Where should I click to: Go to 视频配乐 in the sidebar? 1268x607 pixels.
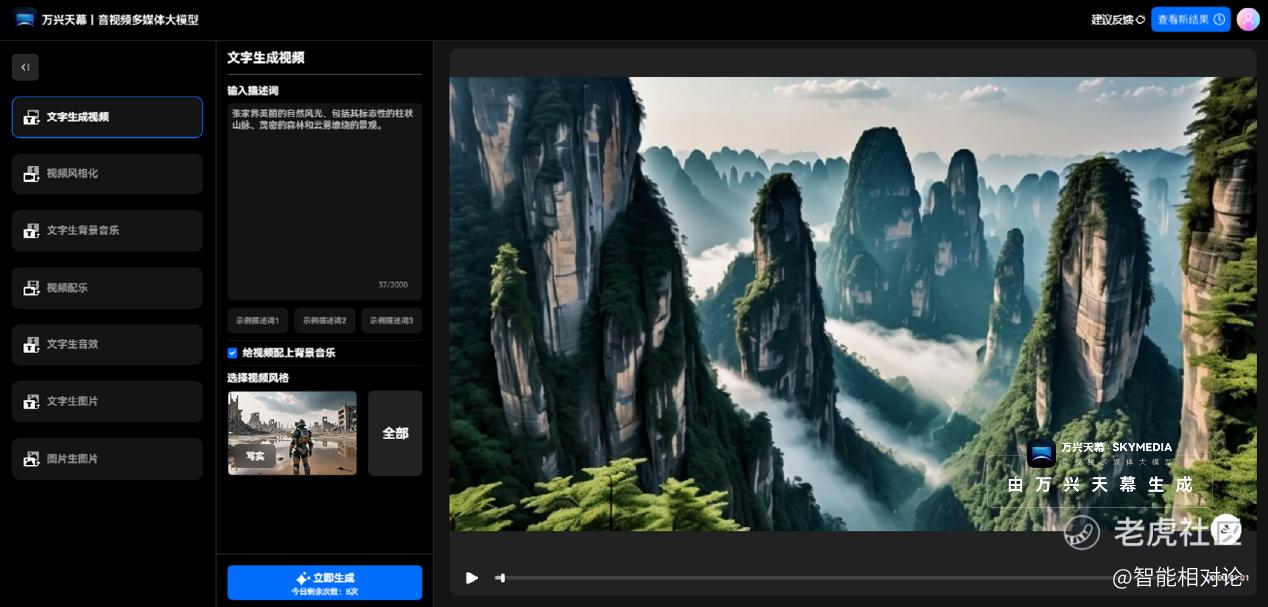point(107,288)
